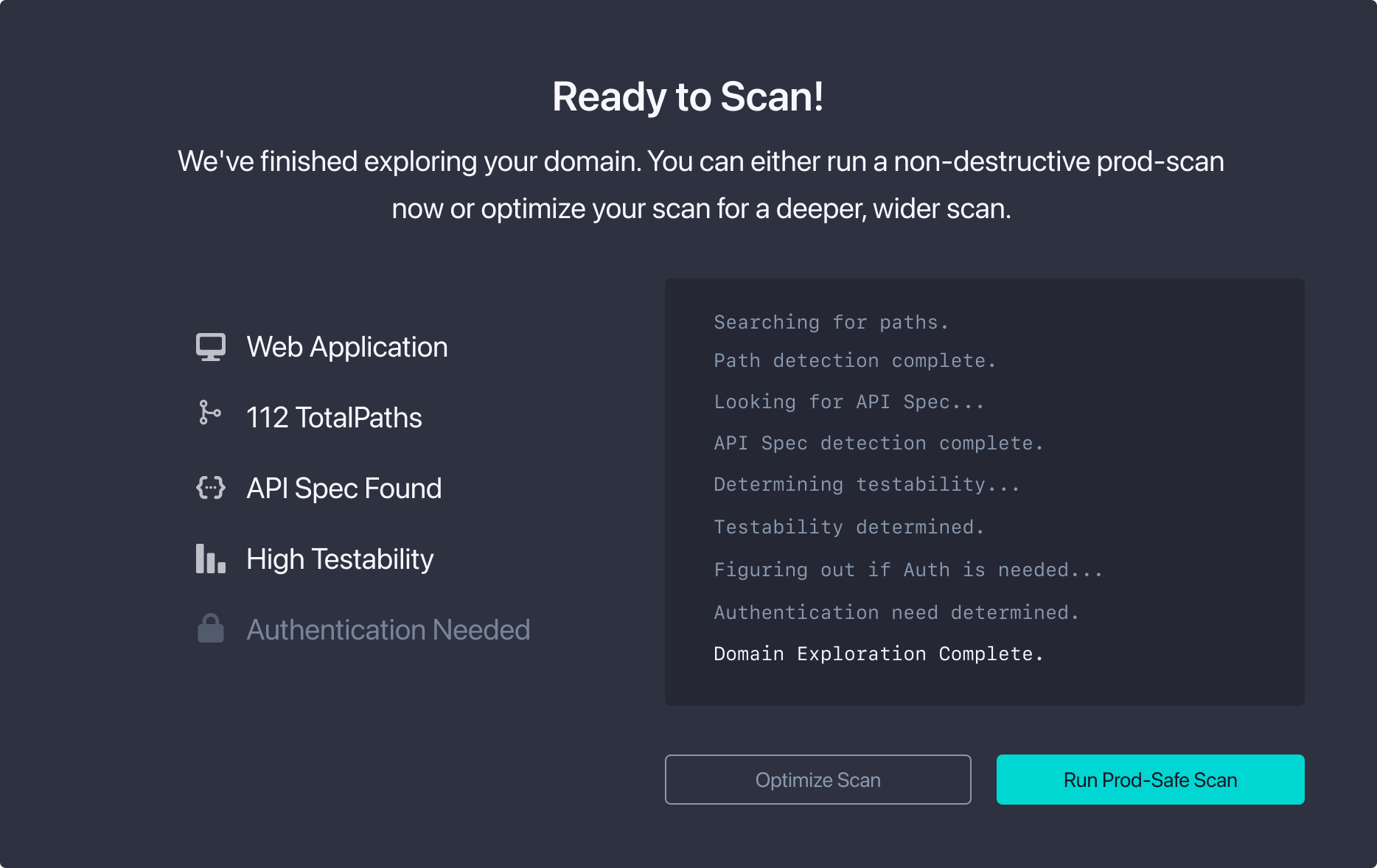Select the Searching for paths log entry
The height and width of the screenshot is (868, 1377).
pos(831,322)
